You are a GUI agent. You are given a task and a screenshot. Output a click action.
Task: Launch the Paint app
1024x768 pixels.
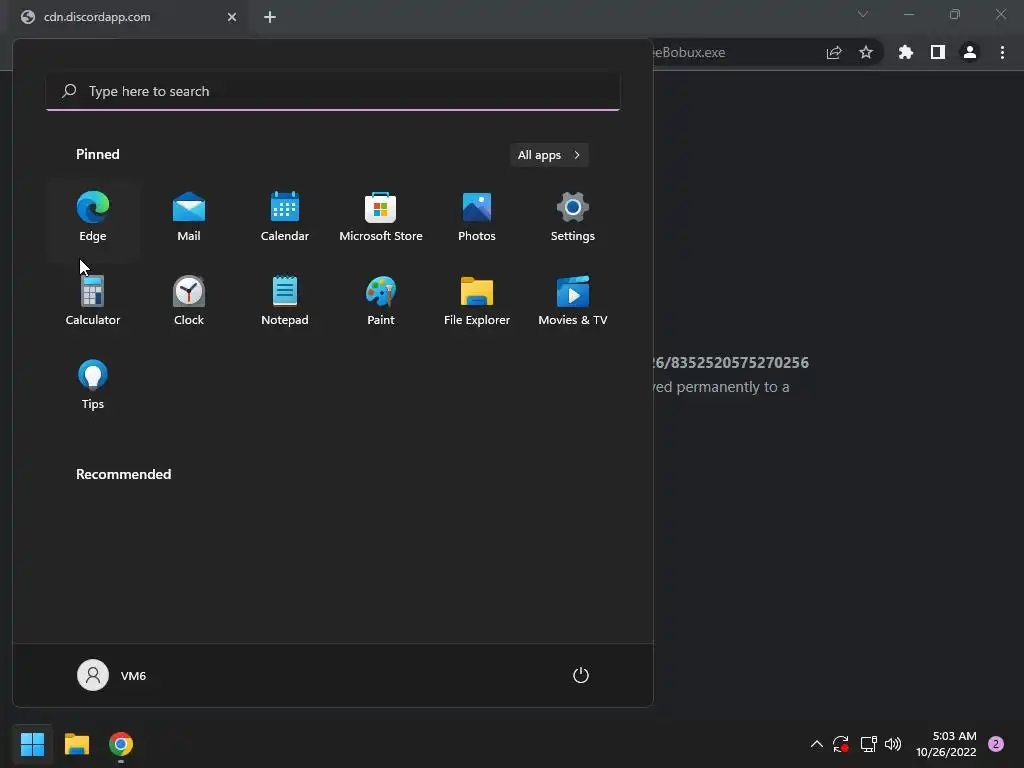pos(381,302)
